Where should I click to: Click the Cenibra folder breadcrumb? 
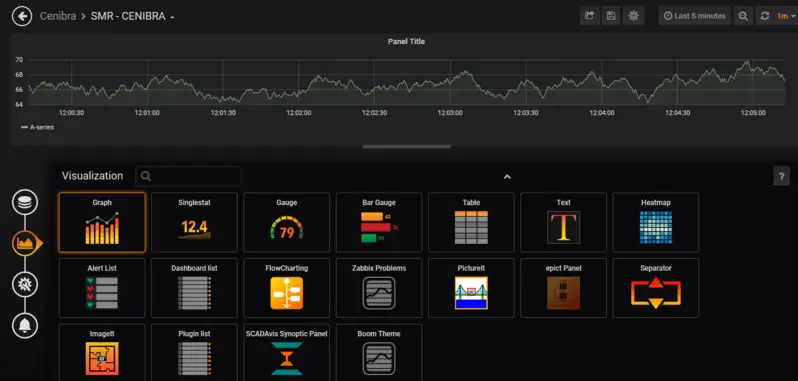coord(58,16)
